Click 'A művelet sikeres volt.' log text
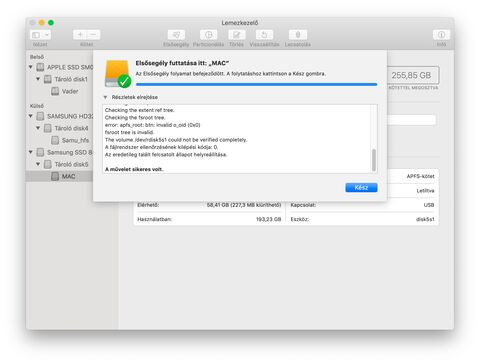Viewport: 480px width, 364px height. (x=134, y=169)
